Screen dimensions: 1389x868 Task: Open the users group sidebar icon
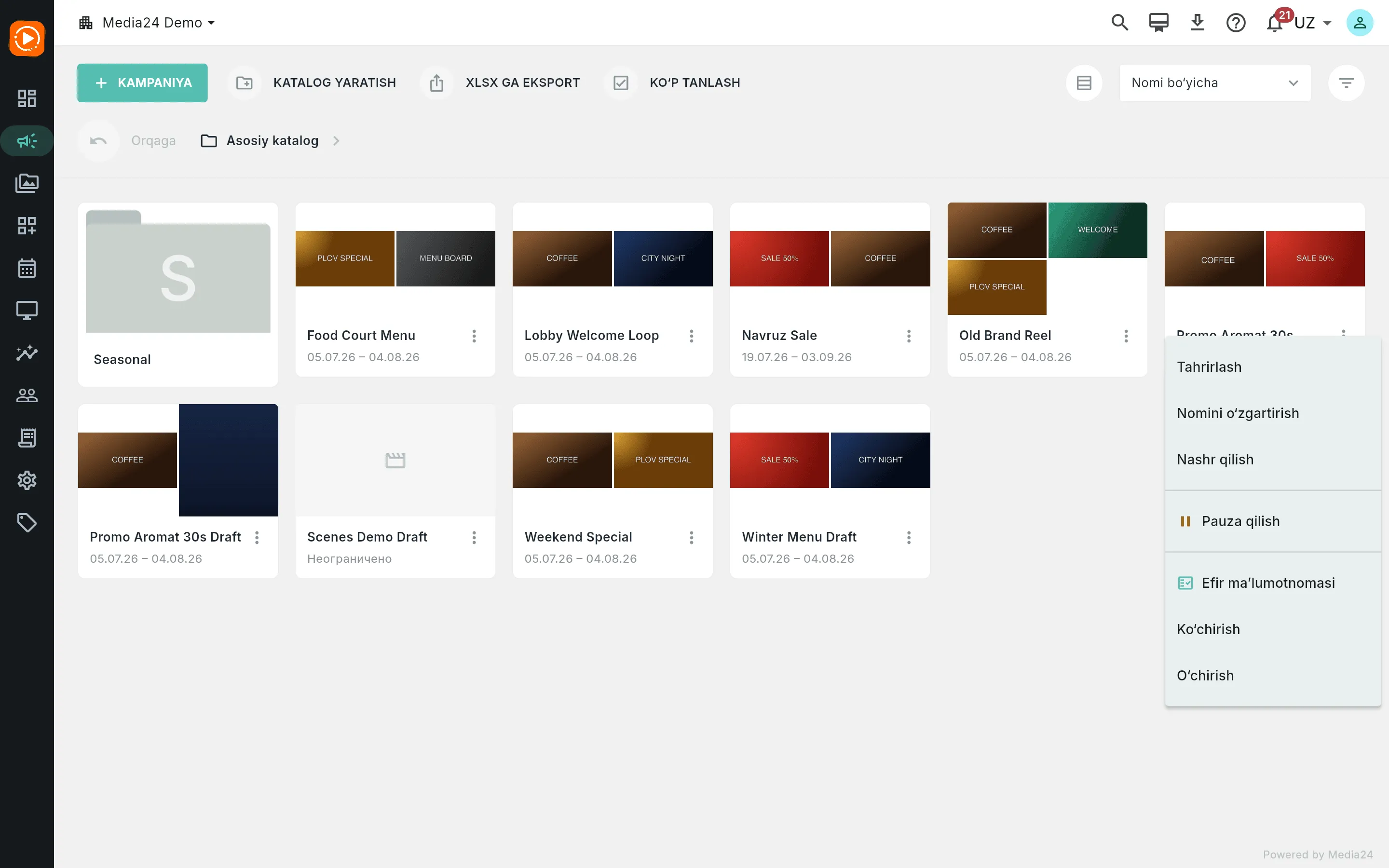(x=27, y=395)
